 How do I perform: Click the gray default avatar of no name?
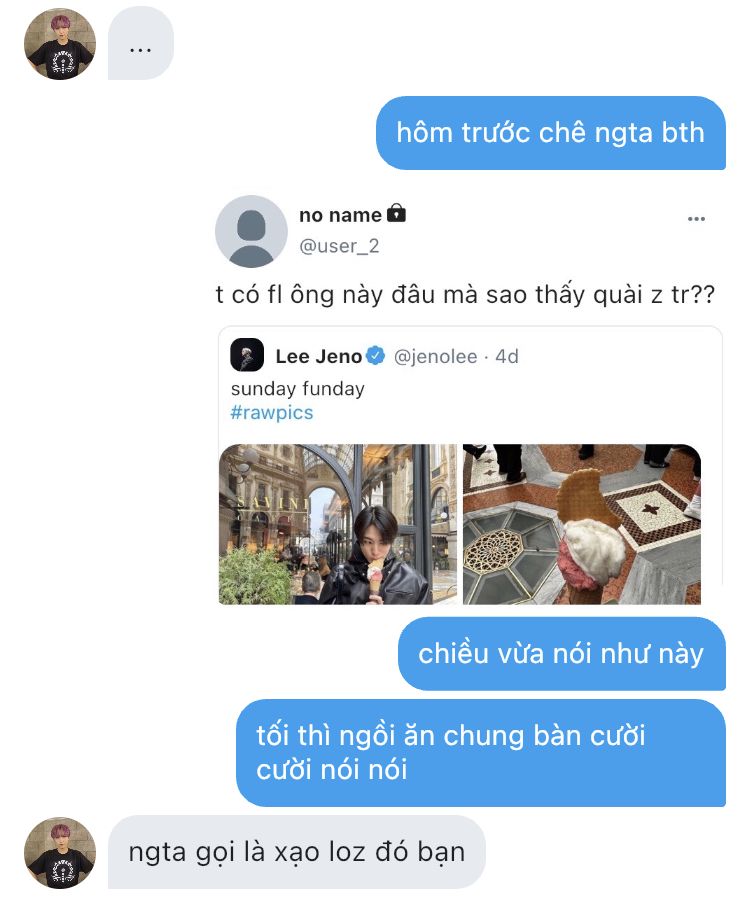pos(251,231)
